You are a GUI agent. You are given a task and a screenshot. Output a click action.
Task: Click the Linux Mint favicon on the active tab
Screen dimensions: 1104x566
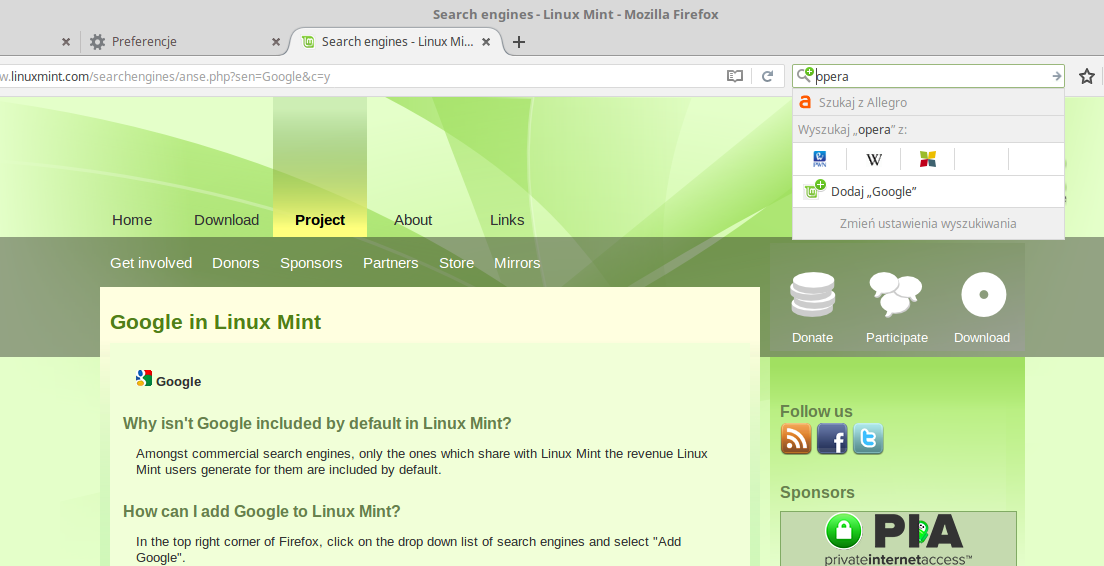[x=308, y=42]
